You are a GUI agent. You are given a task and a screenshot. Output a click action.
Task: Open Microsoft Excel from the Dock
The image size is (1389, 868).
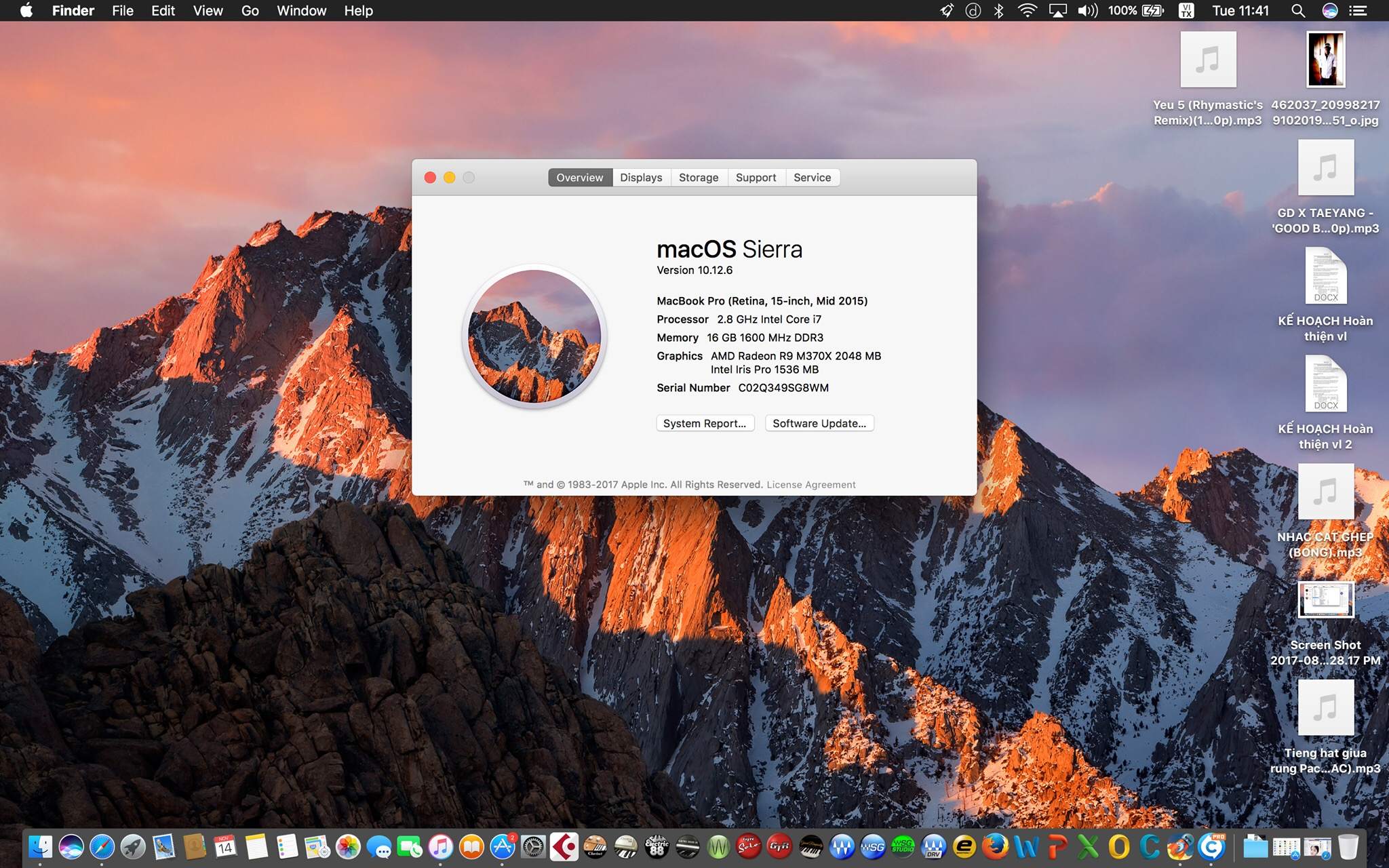tap(1088, 846)
